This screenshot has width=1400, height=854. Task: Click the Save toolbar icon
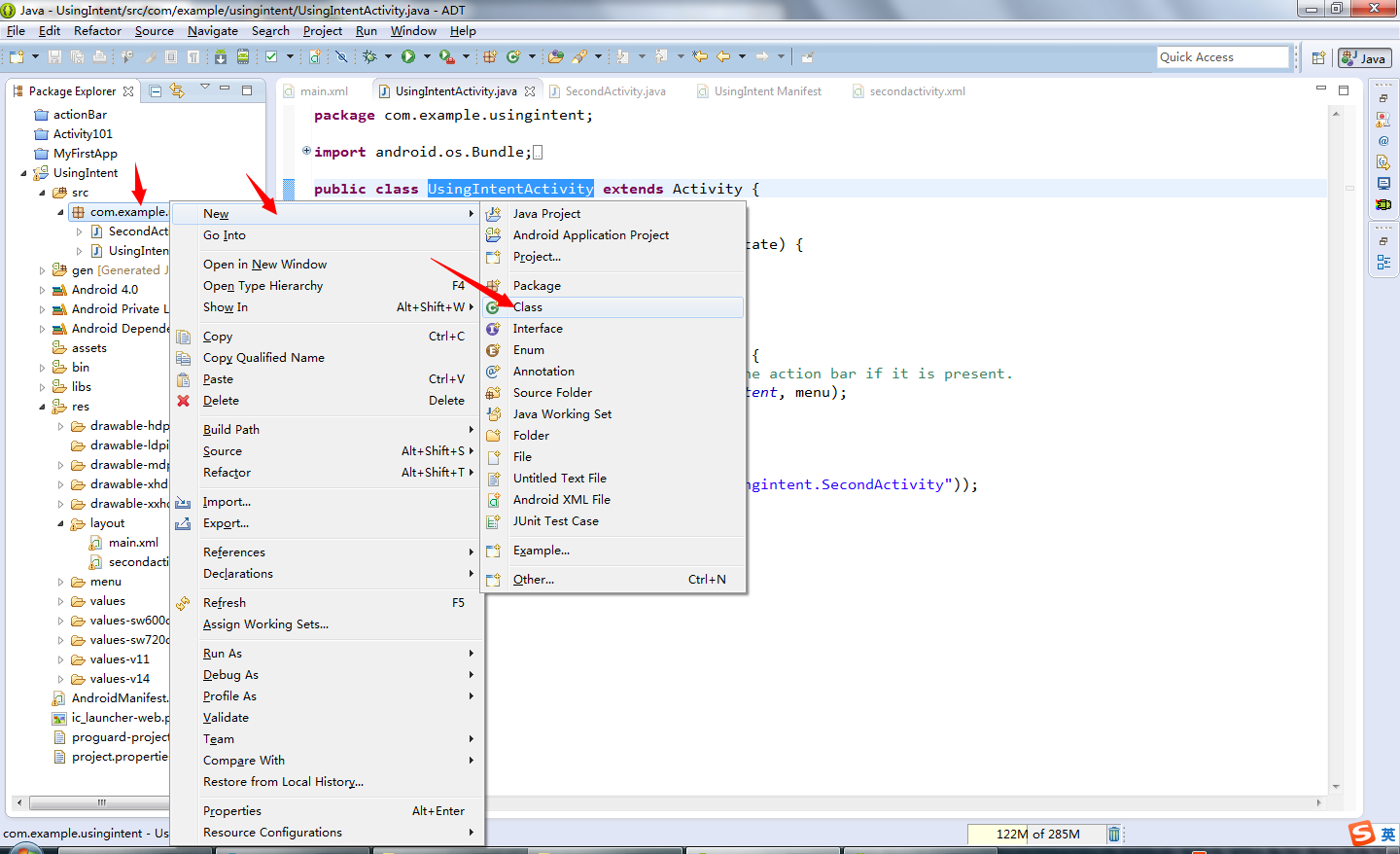point(54,56)
